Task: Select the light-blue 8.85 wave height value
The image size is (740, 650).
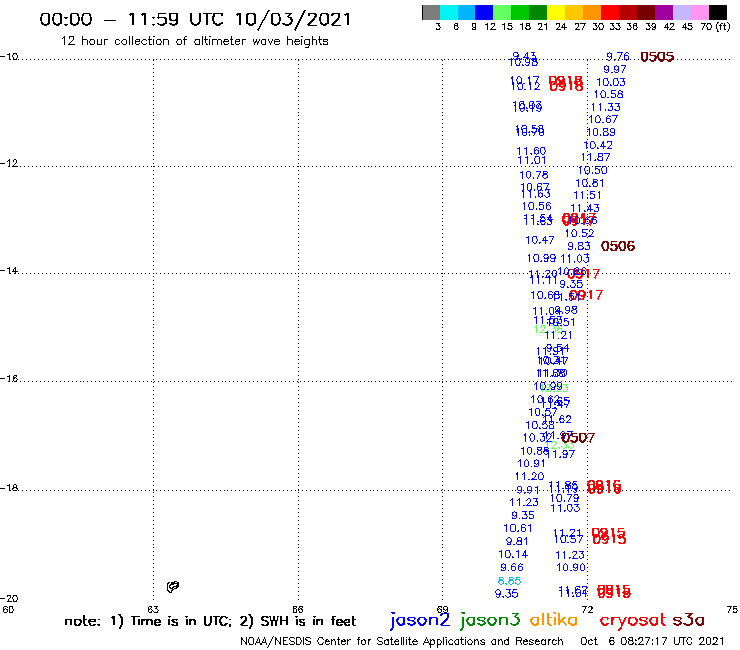Action: click(x=509, y=581)
